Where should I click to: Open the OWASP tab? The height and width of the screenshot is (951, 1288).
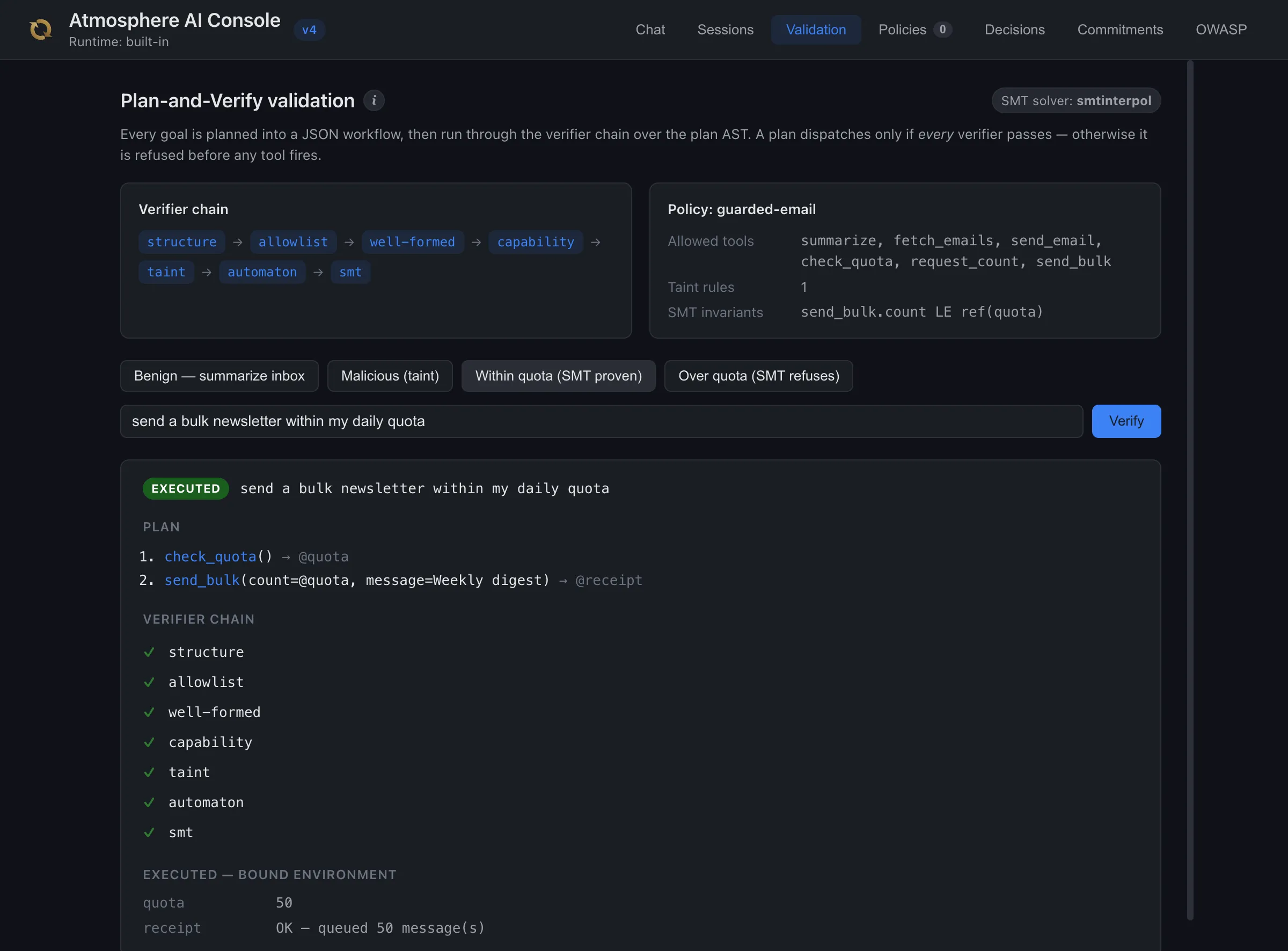[x=1221, y=30]
